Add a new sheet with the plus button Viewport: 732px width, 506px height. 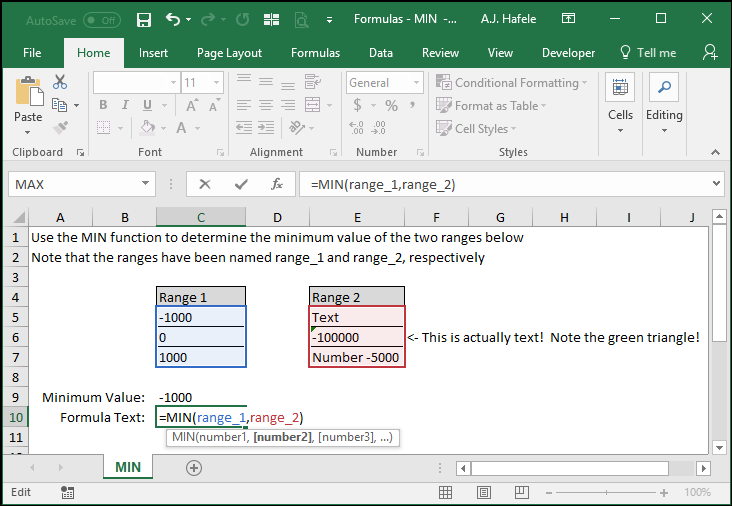pos(194,468)
